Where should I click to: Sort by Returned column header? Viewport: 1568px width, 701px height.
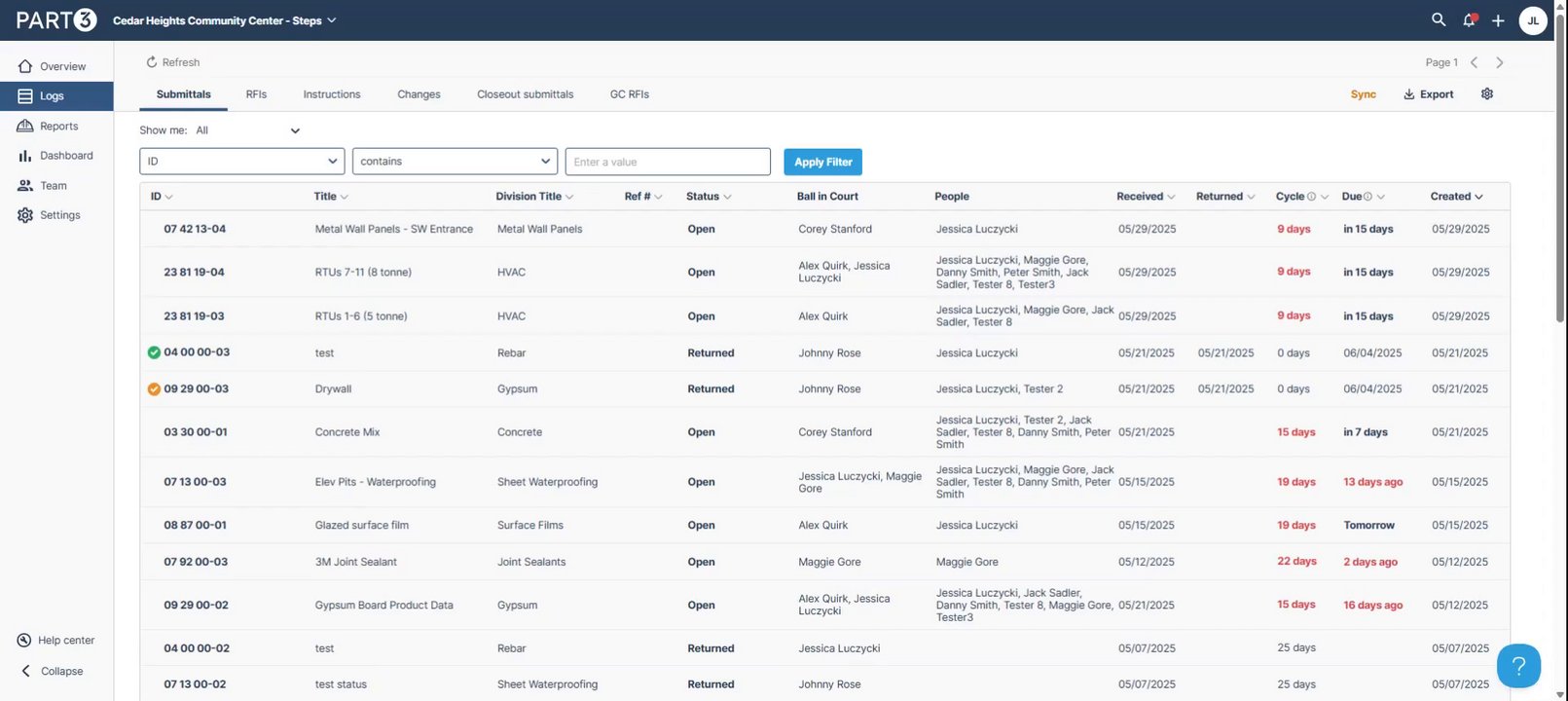pyautogui.click(x=1225, y=197)
